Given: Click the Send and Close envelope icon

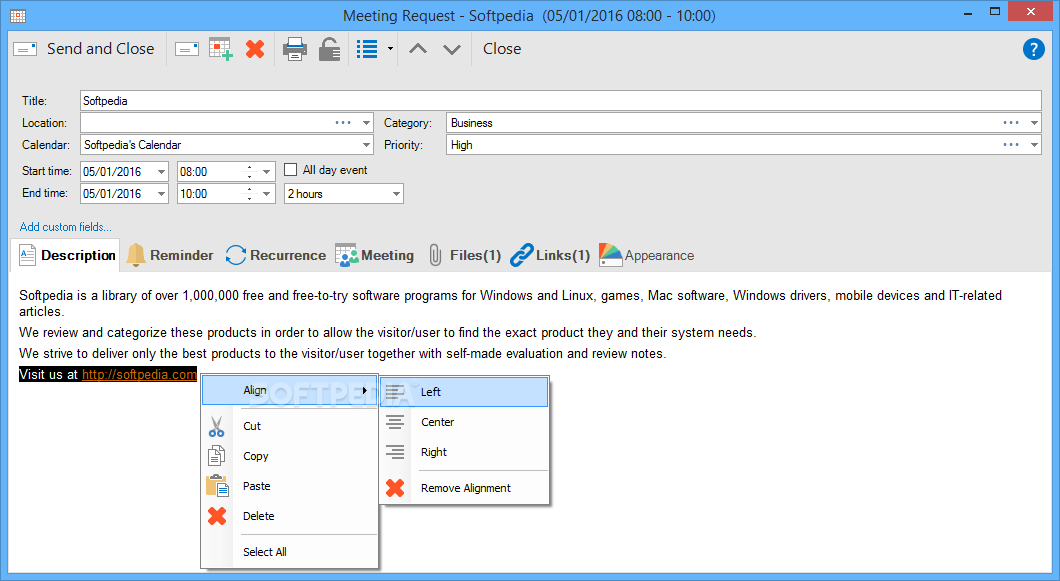Looking at the screenshot, I should (25, 49).
